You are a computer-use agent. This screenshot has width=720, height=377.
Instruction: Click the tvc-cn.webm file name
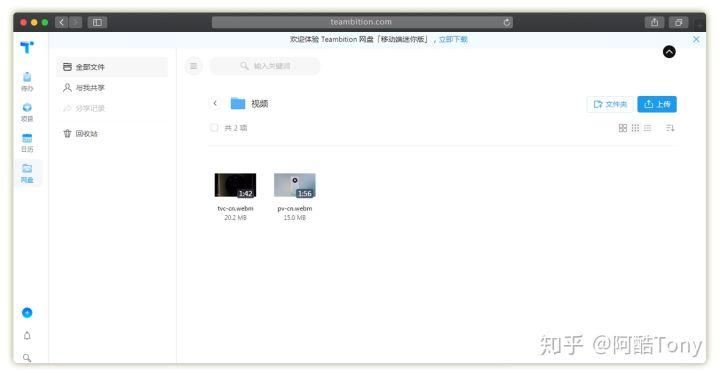pos(236,208)
